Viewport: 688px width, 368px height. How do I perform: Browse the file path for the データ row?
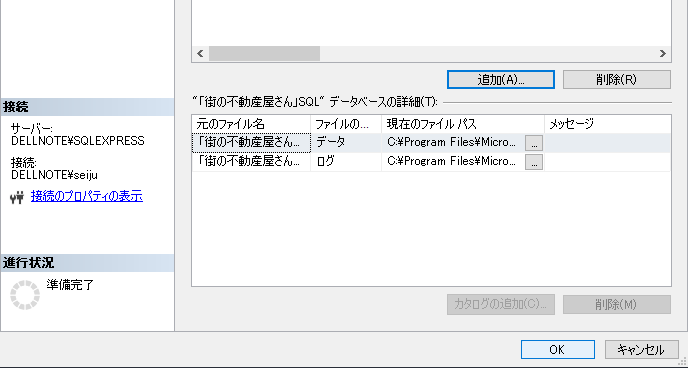tap(534, 143)
